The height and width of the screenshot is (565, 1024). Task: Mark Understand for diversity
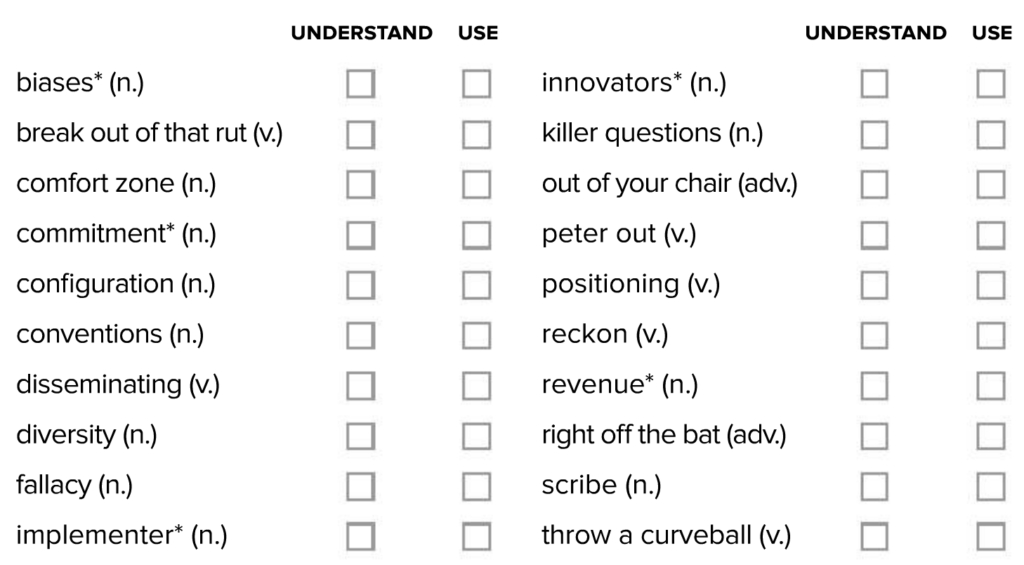click(x=360, y=436)
